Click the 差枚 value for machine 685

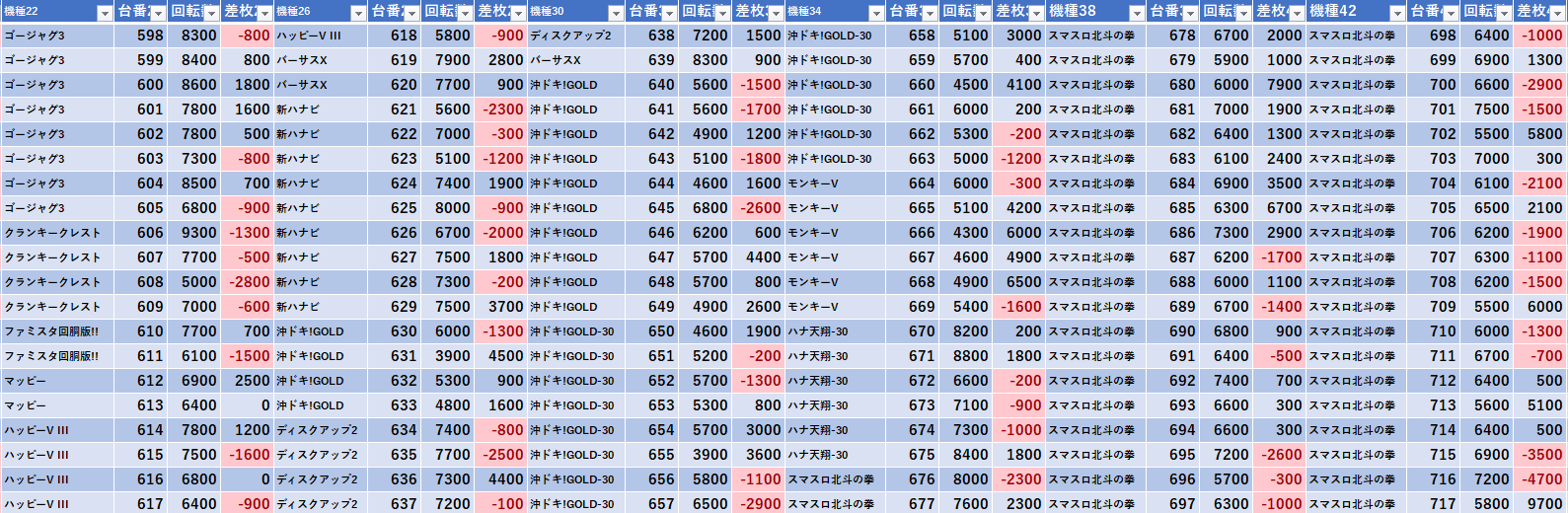(x=1279, y=208)
